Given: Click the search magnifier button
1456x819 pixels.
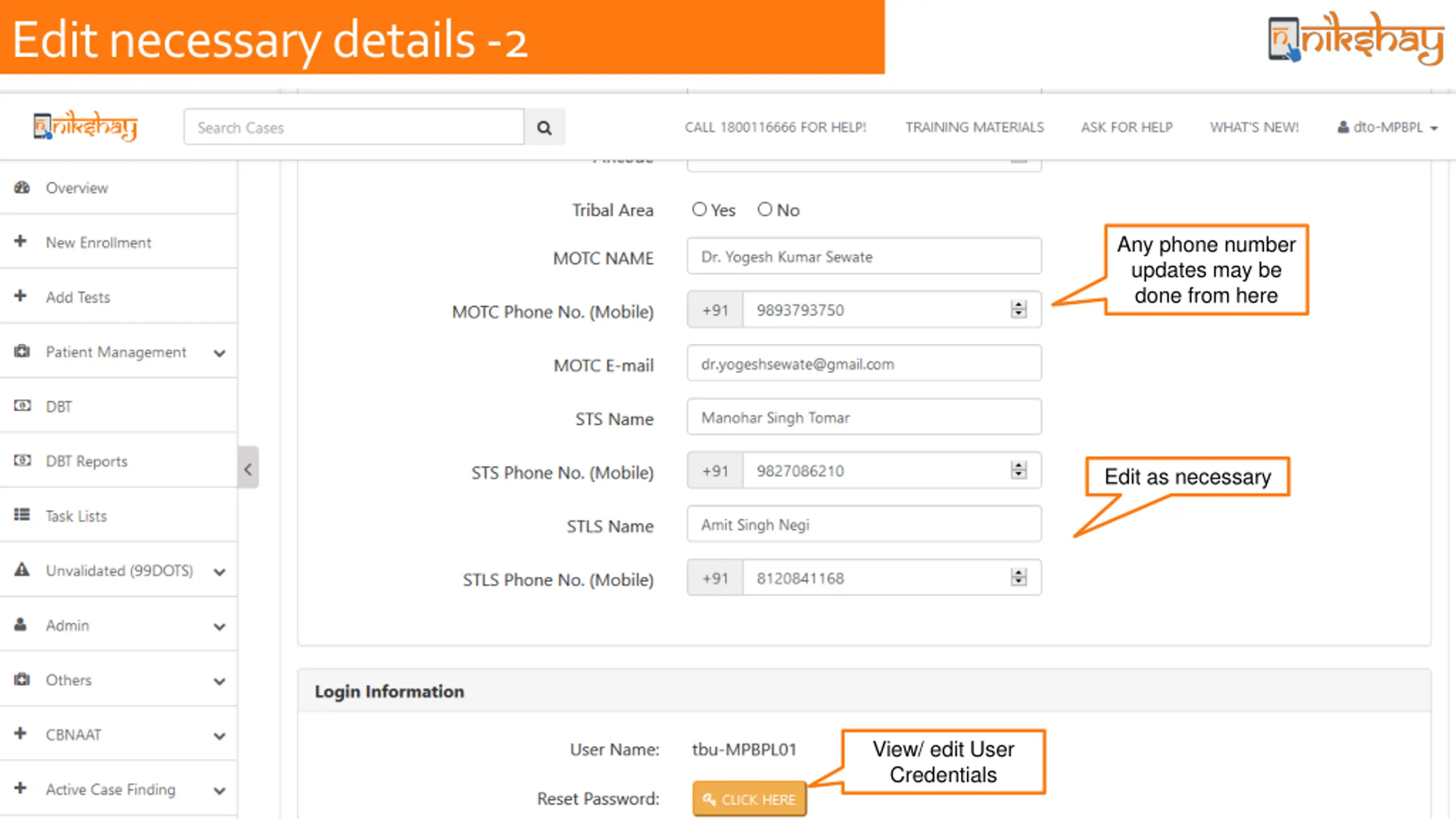Looking at the screenshot, I should coord(544,127).
